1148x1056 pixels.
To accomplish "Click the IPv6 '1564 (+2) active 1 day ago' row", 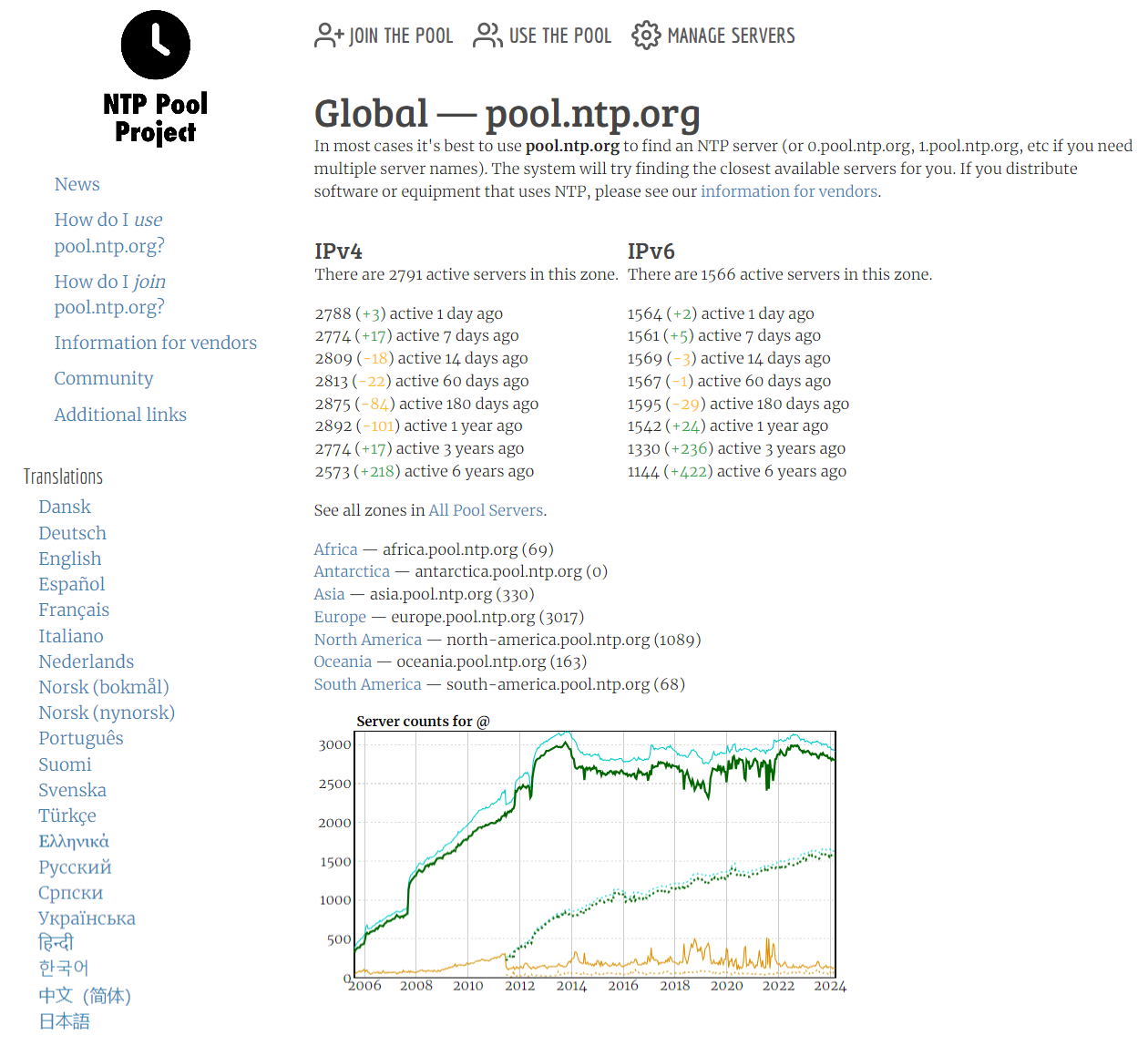I will point(721,313).
